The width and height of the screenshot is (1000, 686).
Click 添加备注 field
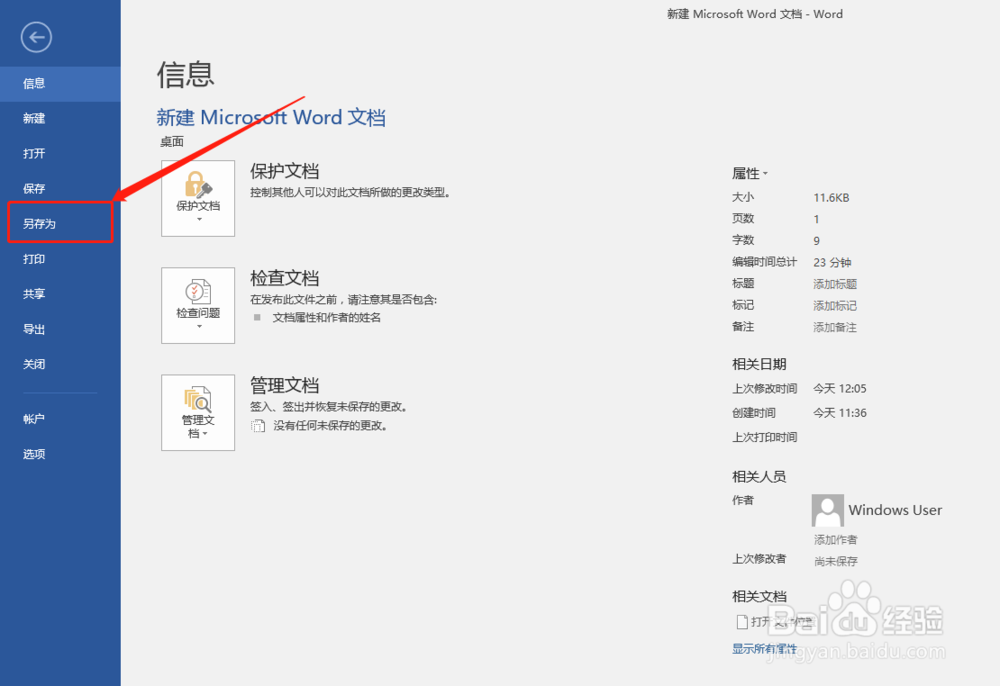(x=835, y=327)
